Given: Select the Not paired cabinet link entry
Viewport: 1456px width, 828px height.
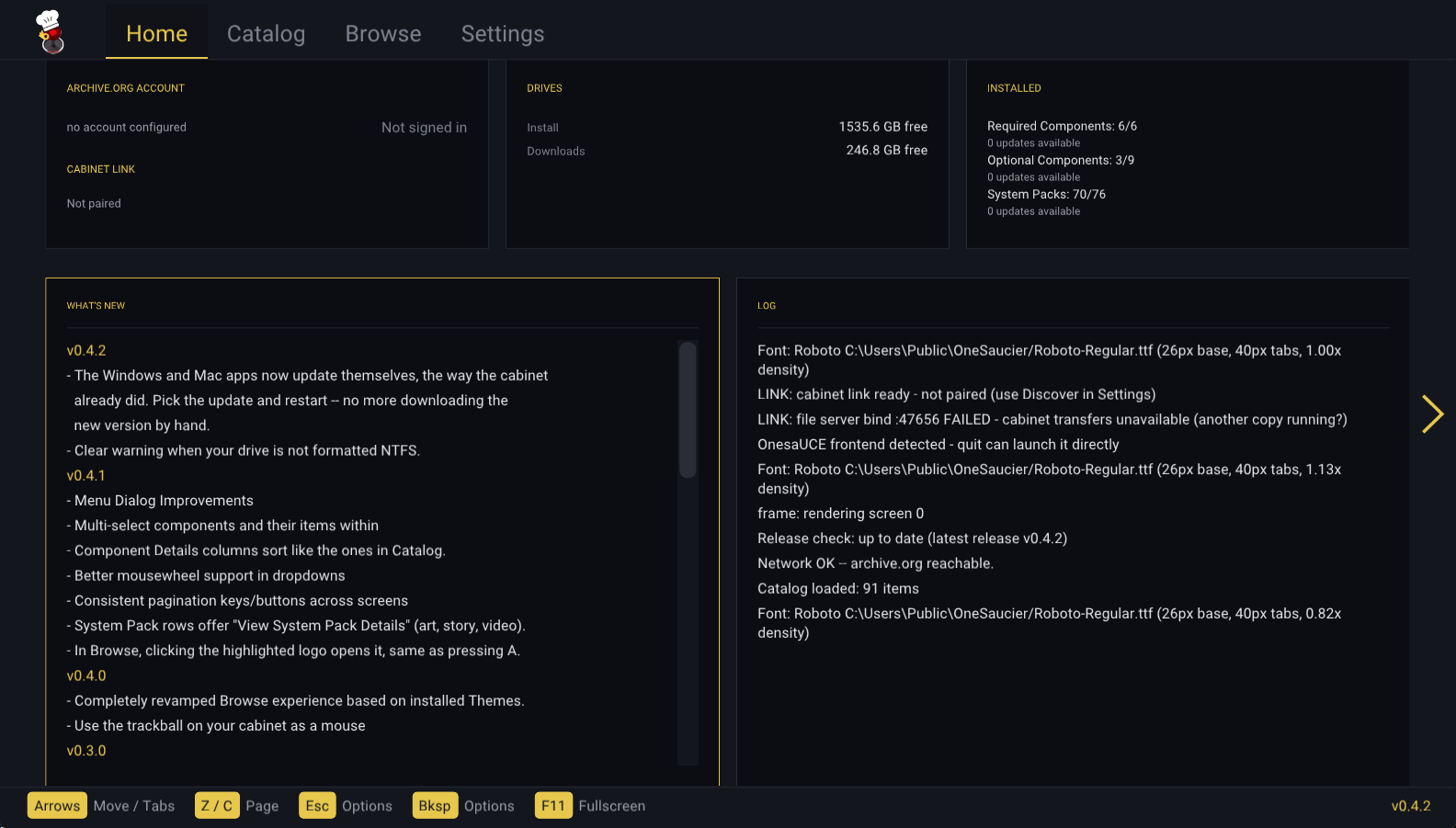Looking at the screenshot, I should [94, 204].
